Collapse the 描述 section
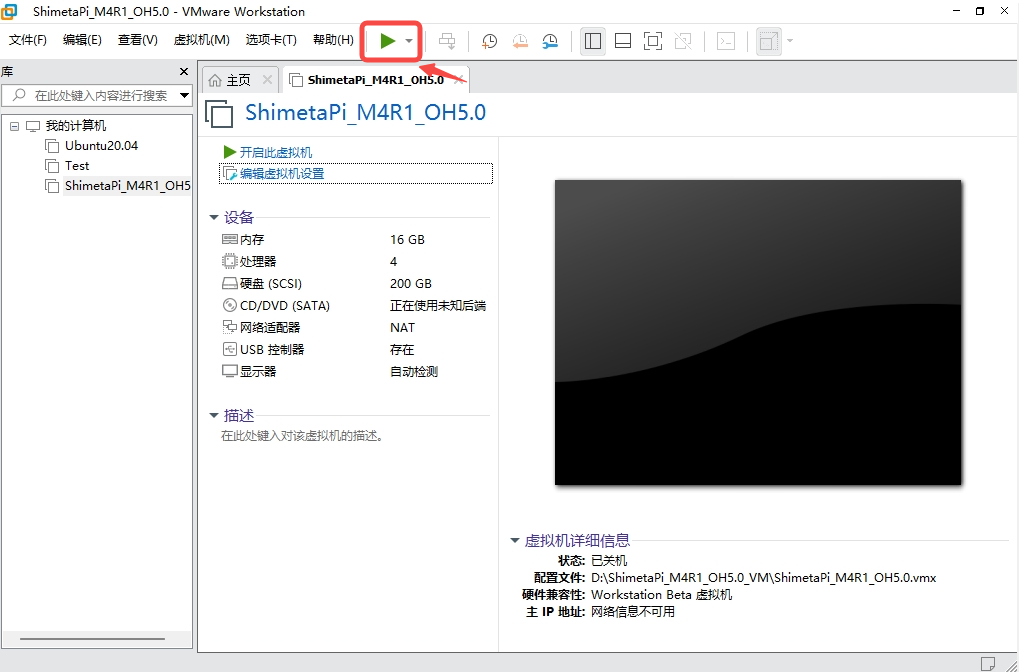The width and height of the screenshot is (1019, 672). tap(214, 415)
